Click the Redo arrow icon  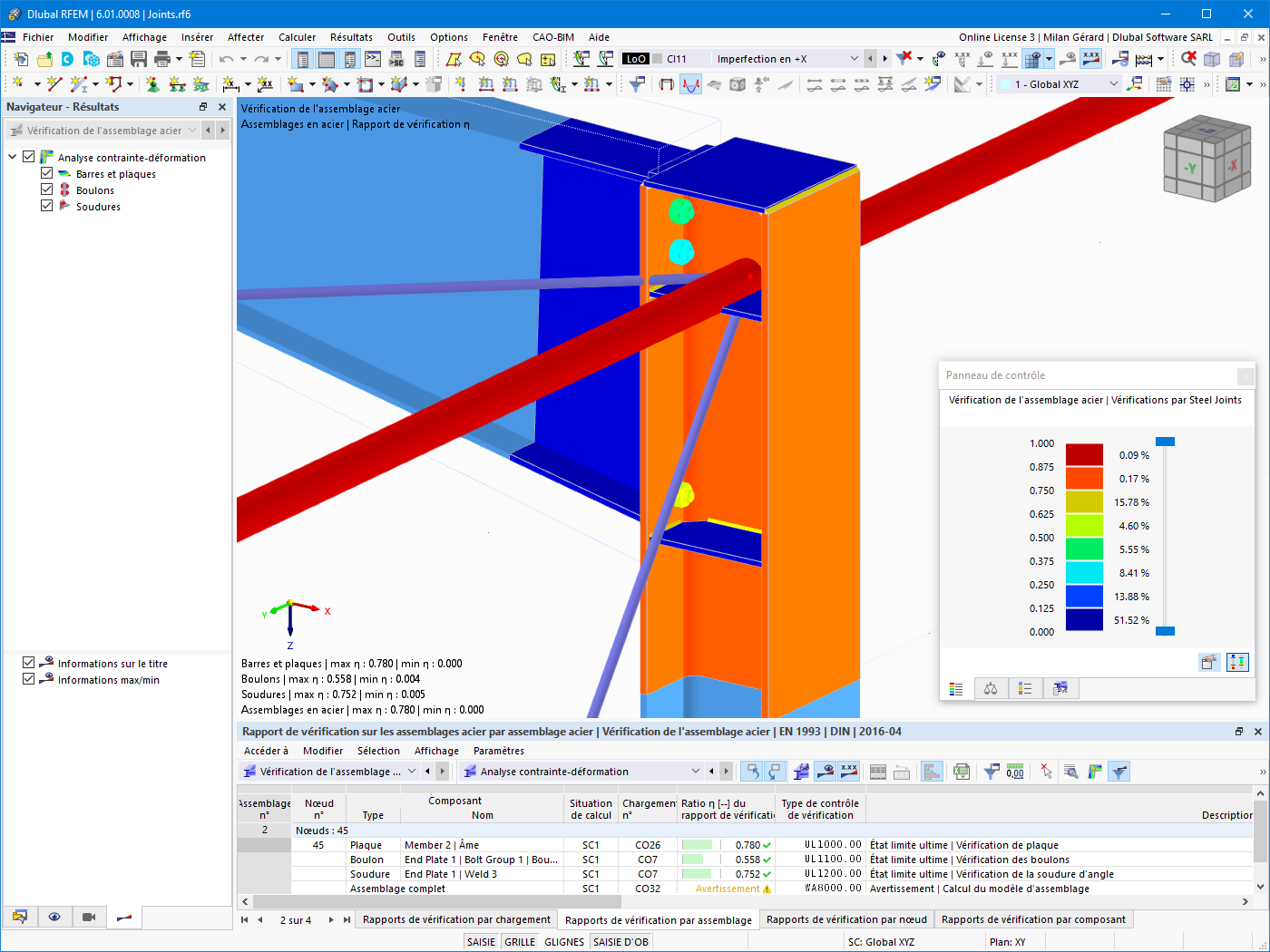pyautogui.click(x=261, y=59)
